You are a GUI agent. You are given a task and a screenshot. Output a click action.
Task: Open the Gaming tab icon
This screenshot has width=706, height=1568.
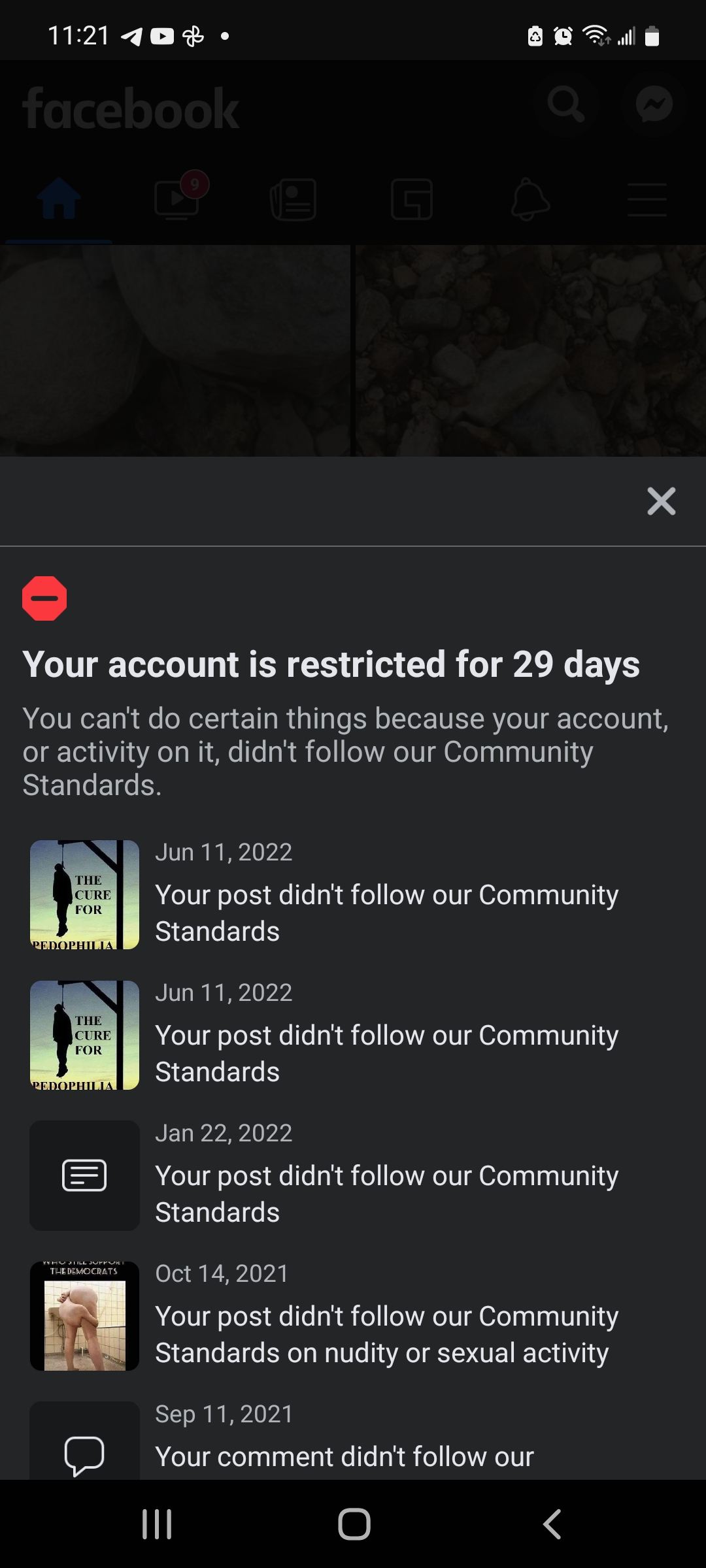(411, 199)
